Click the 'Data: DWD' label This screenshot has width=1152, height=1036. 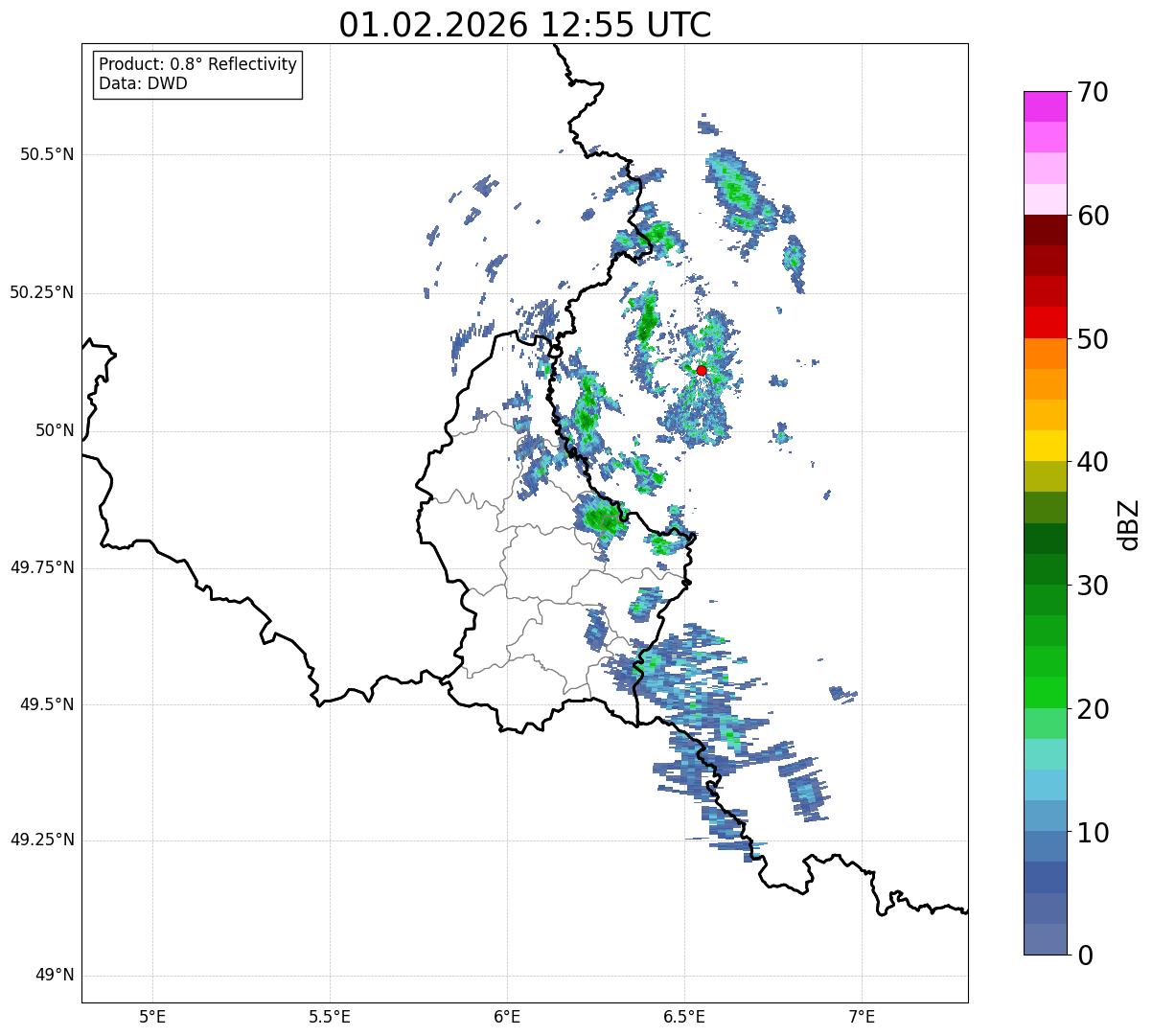tap(144, 83)
